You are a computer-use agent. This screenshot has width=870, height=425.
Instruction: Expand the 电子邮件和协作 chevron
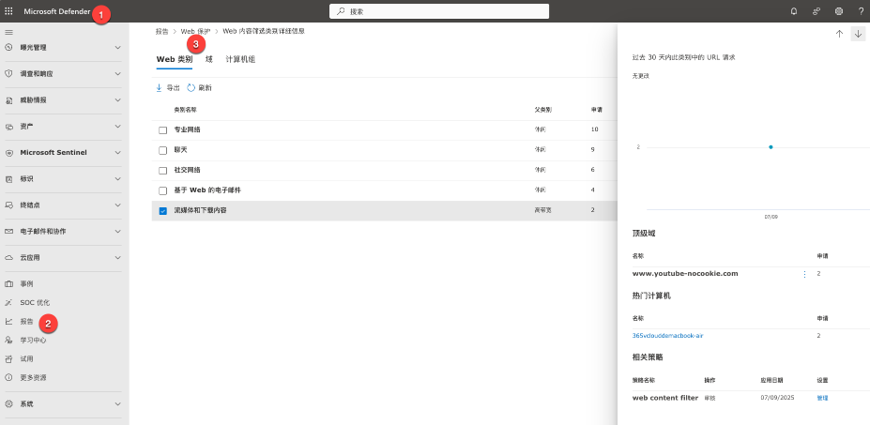(x=118, y=231)
